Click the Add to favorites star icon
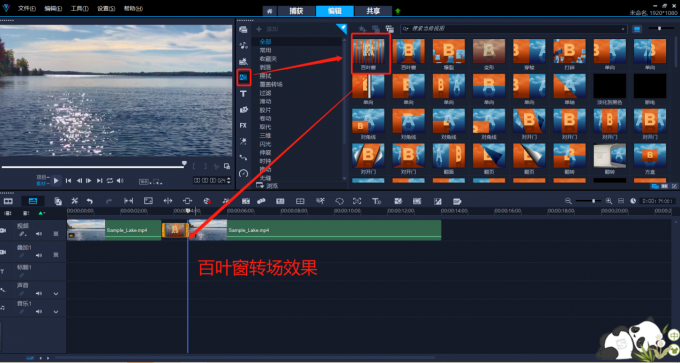The width and height of the screenshot is (680, 363). coord(362,29)
